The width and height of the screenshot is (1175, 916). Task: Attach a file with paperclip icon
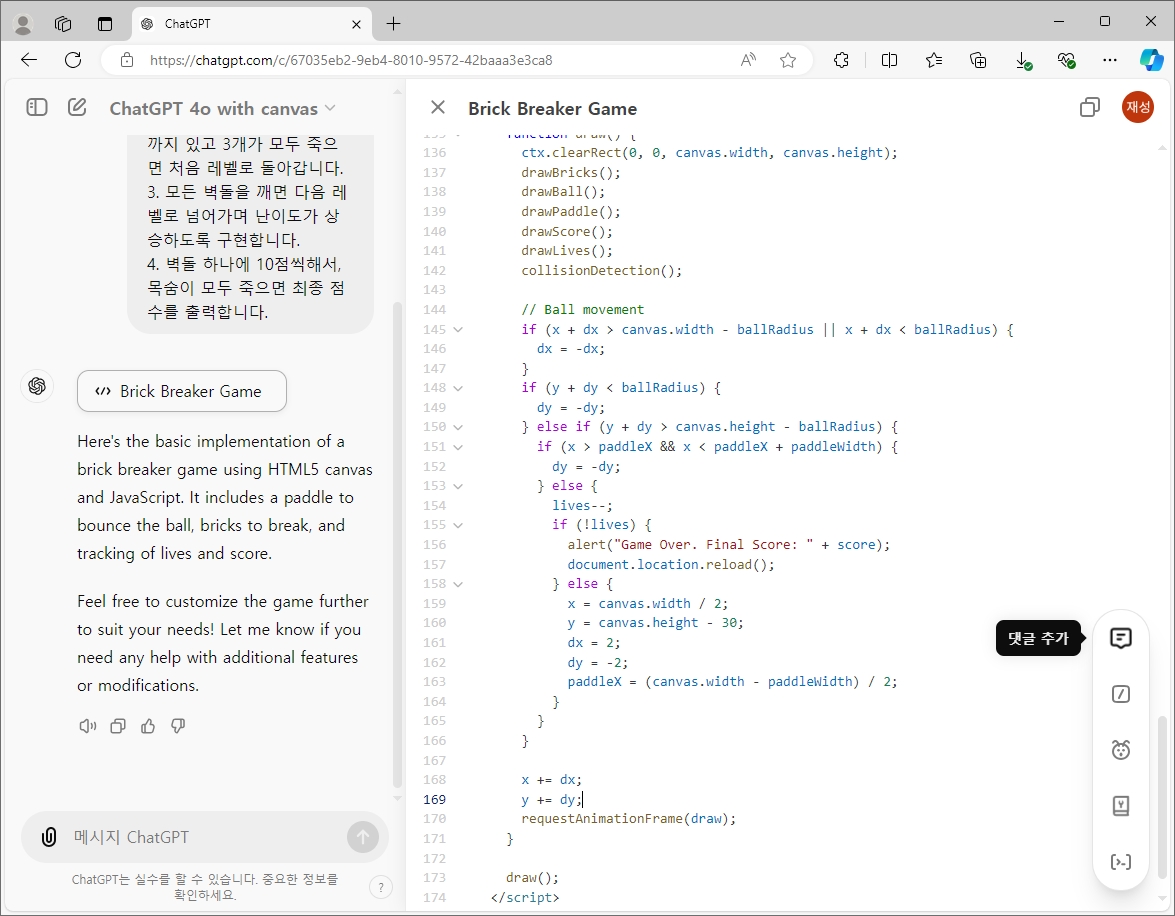point(49,837)
